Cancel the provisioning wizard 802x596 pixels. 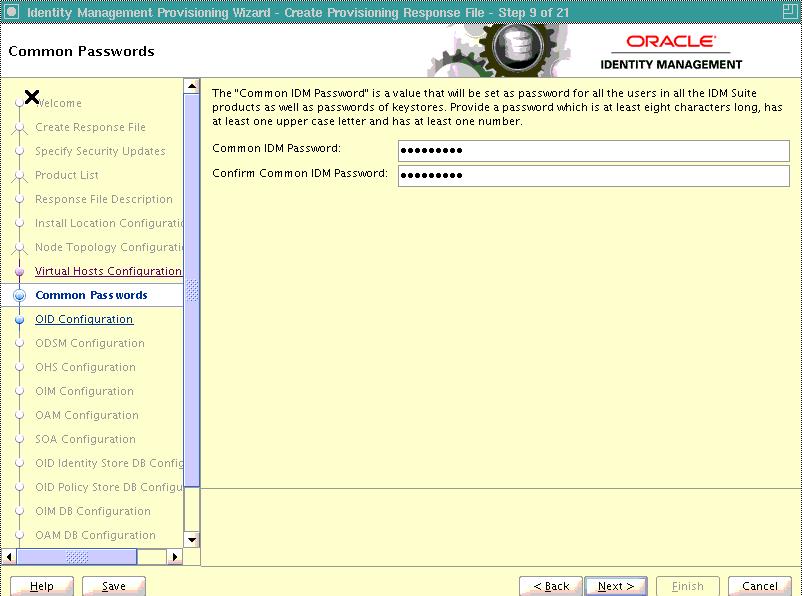[x=760, y=586]
